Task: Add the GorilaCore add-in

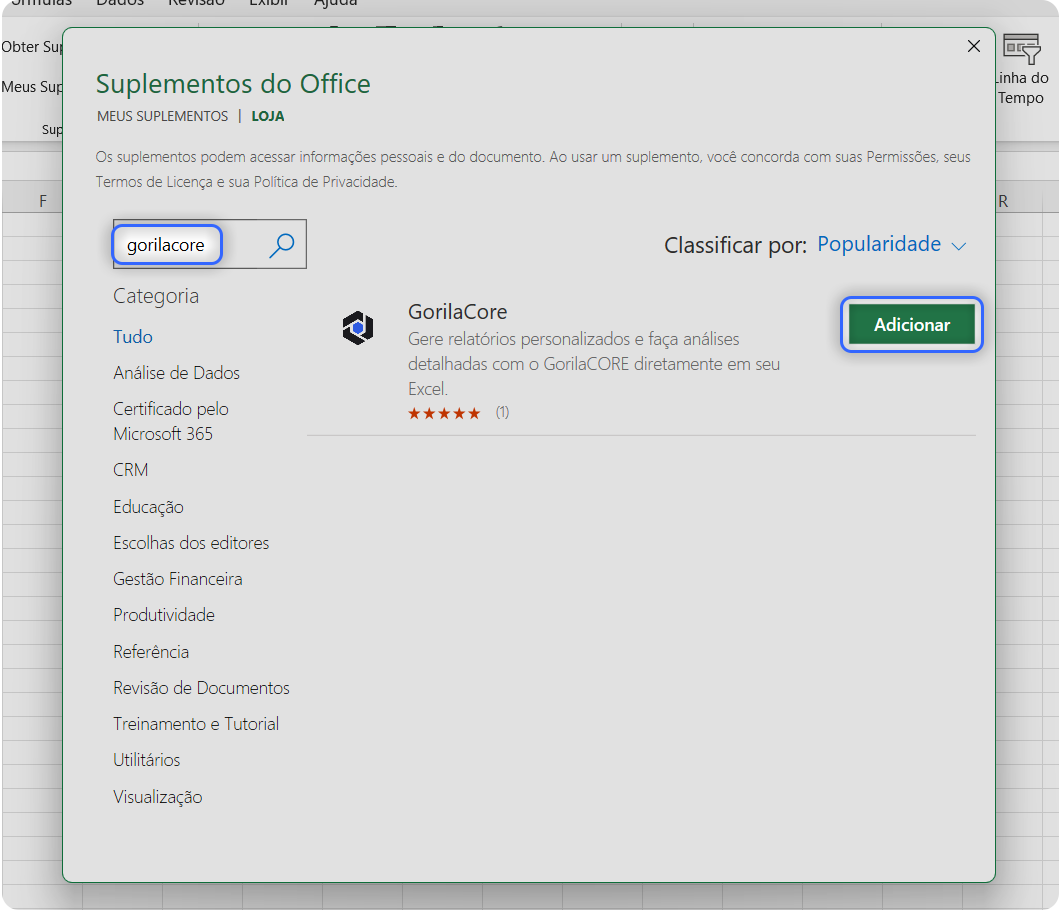Action: click(911, 325)
